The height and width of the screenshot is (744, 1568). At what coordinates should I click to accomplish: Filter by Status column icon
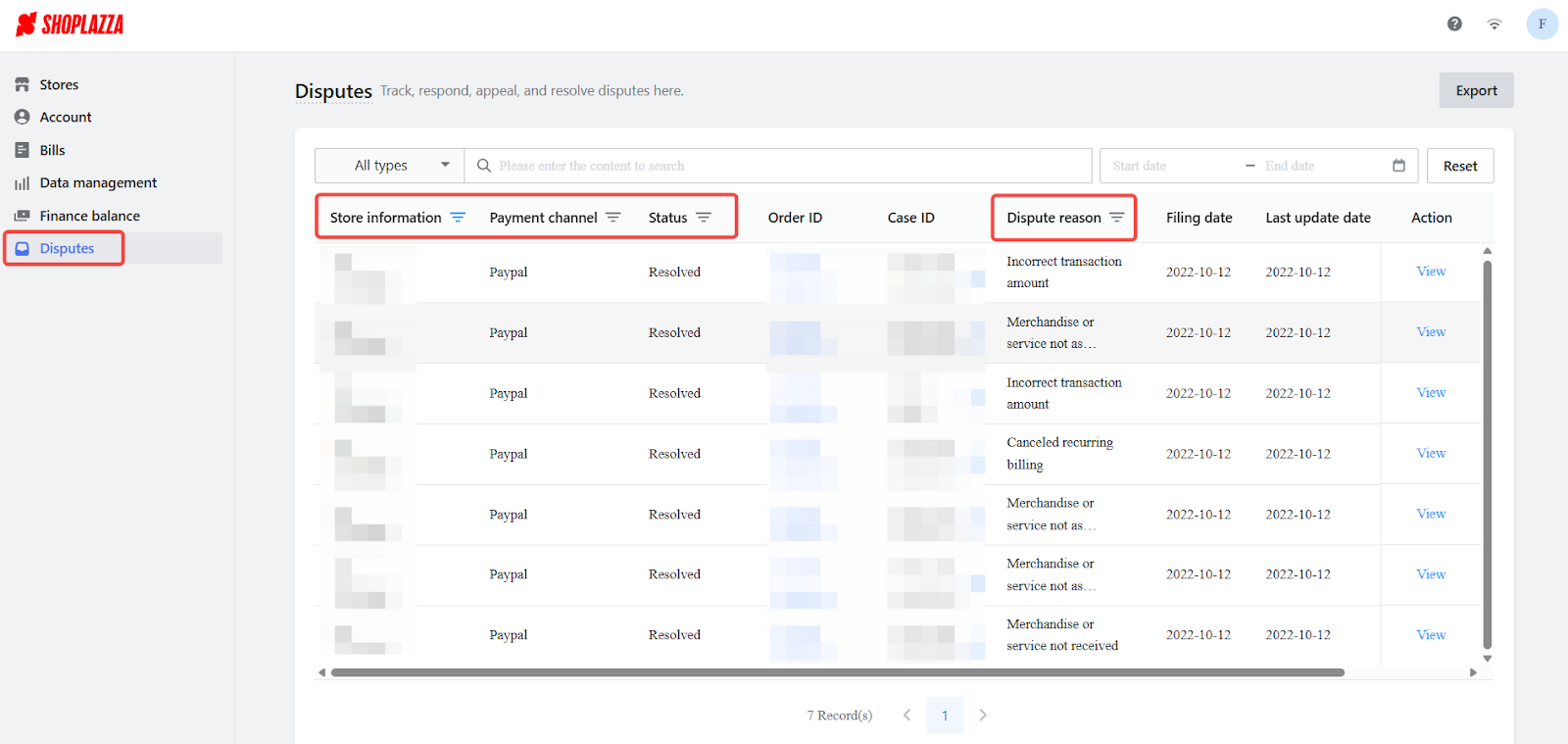click(x=704, y=218)
